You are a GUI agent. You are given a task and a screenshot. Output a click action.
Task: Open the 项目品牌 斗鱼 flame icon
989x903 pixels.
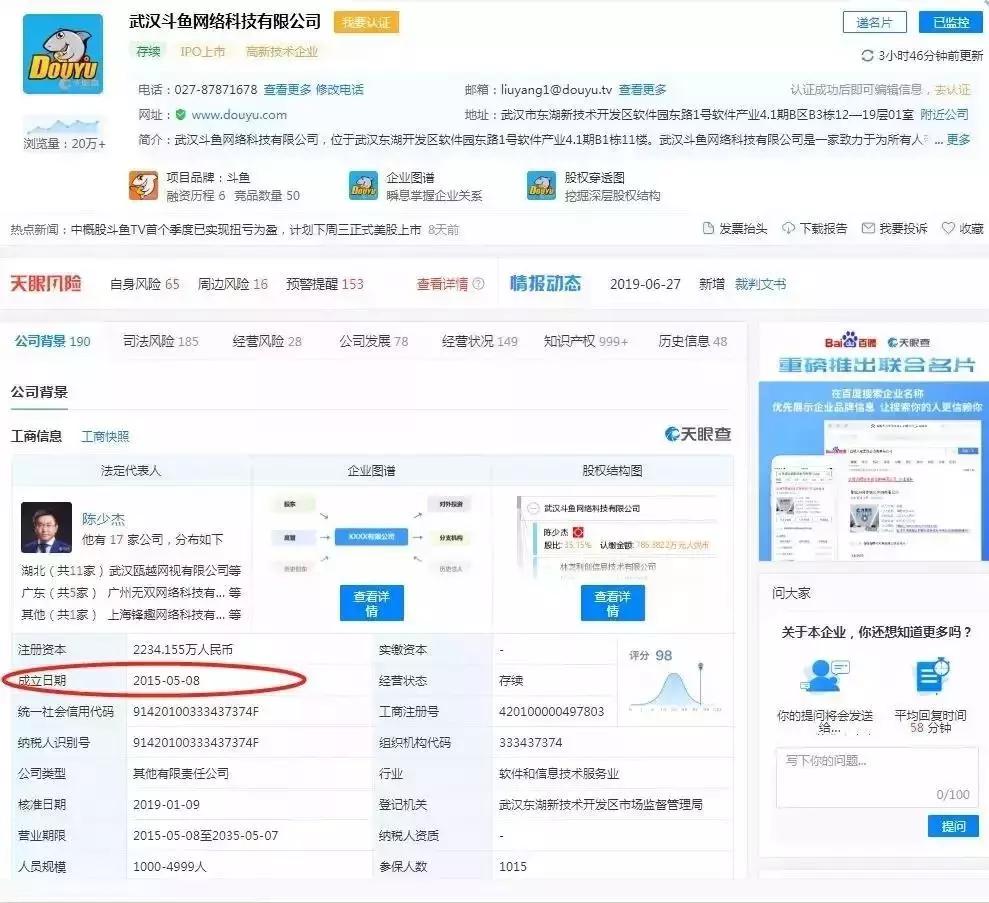coord(143,186)
